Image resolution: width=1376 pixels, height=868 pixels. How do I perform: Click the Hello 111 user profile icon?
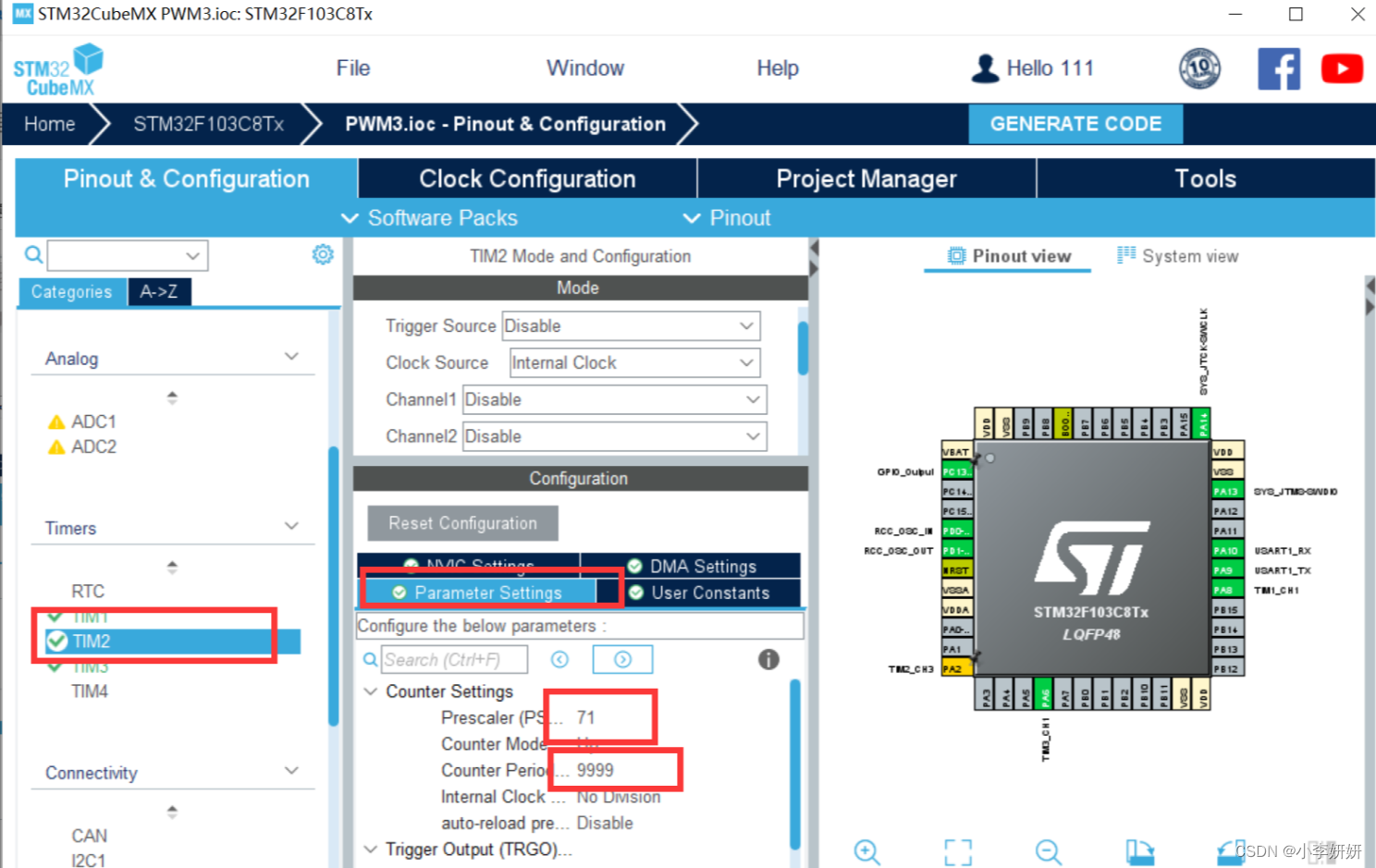coord(985,67)
